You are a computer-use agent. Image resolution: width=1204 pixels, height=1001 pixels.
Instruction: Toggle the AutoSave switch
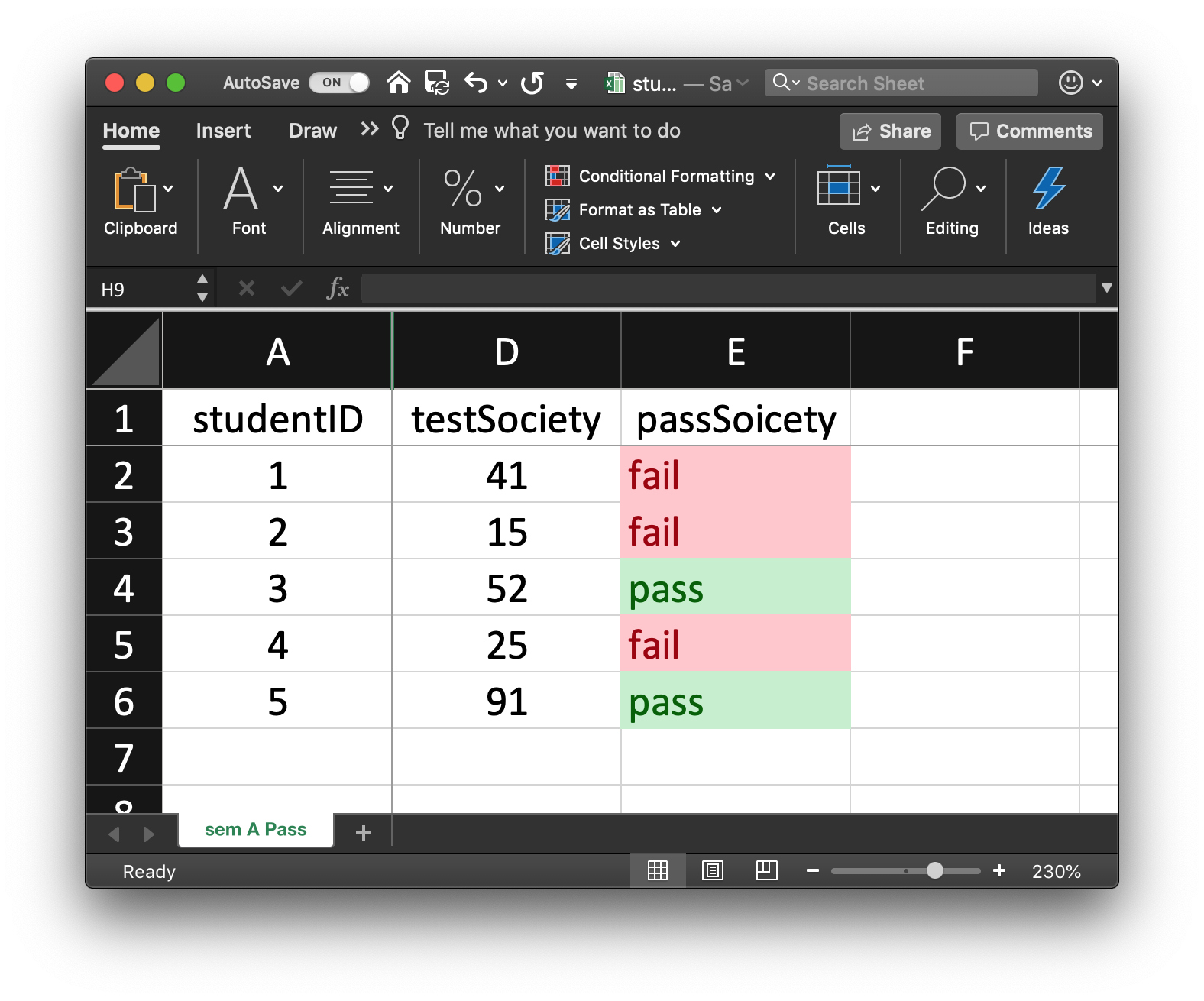pos(339,83)
